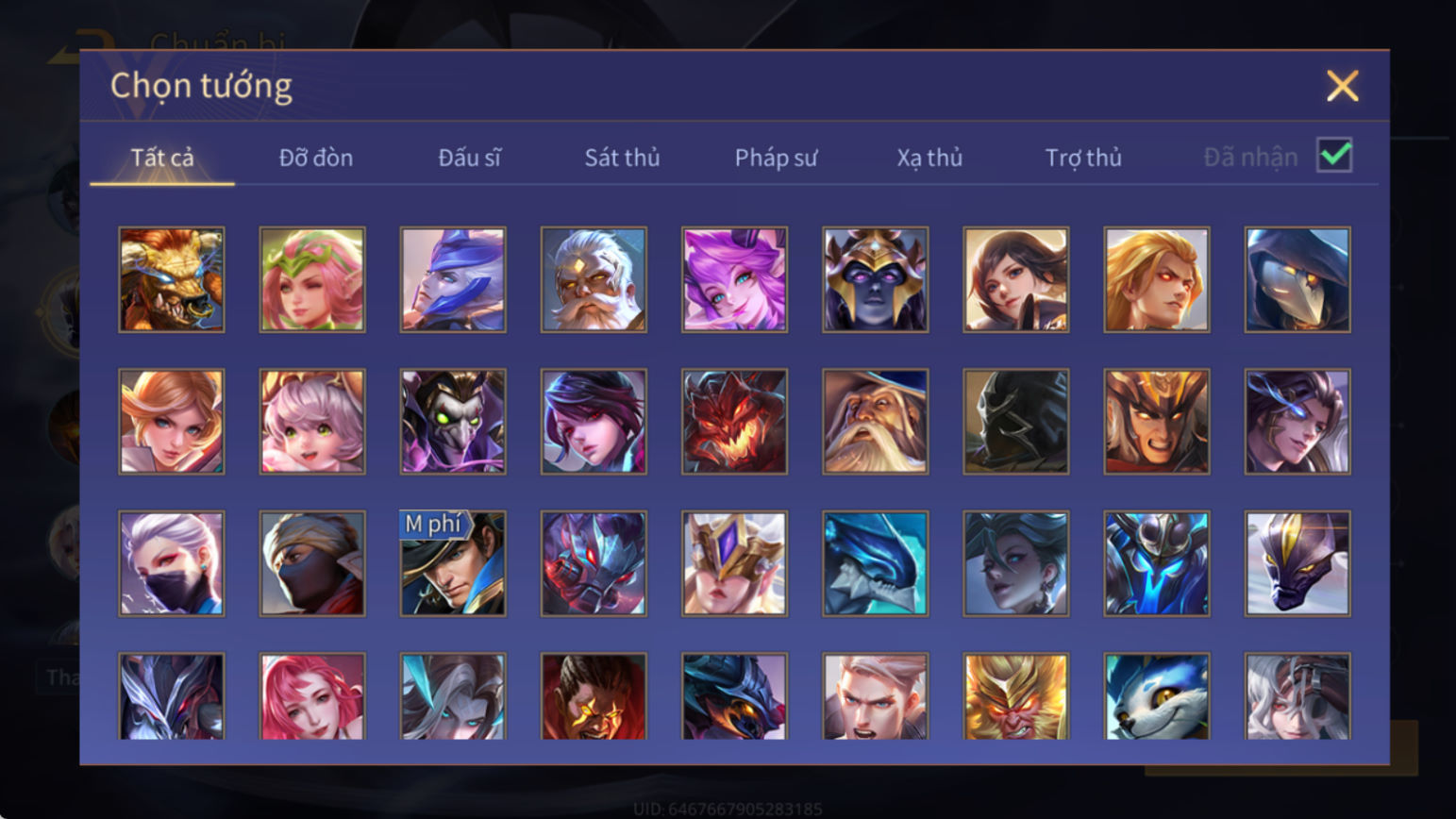Screen dimensions: 1456x819
Task: Pick the white-bearded old man hero
Action: [x=594, y=279]
